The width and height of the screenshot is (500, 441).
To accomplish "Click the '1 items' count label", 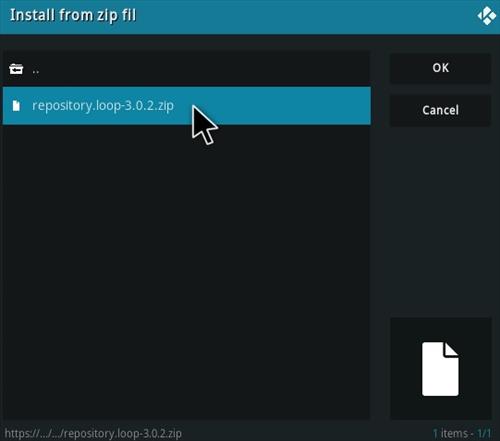I will (451, 433).
